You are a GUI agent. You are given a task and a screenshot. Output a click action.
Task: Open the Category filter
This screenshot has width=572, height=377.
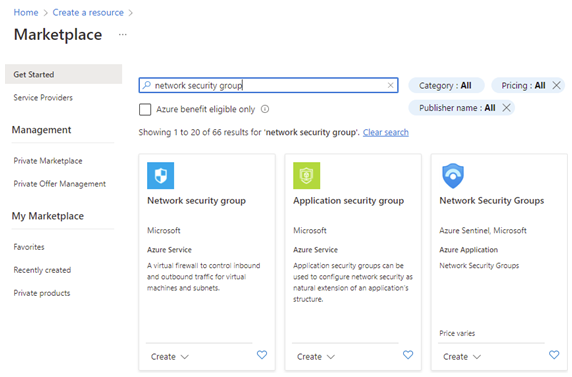click(x=446, y=85)
